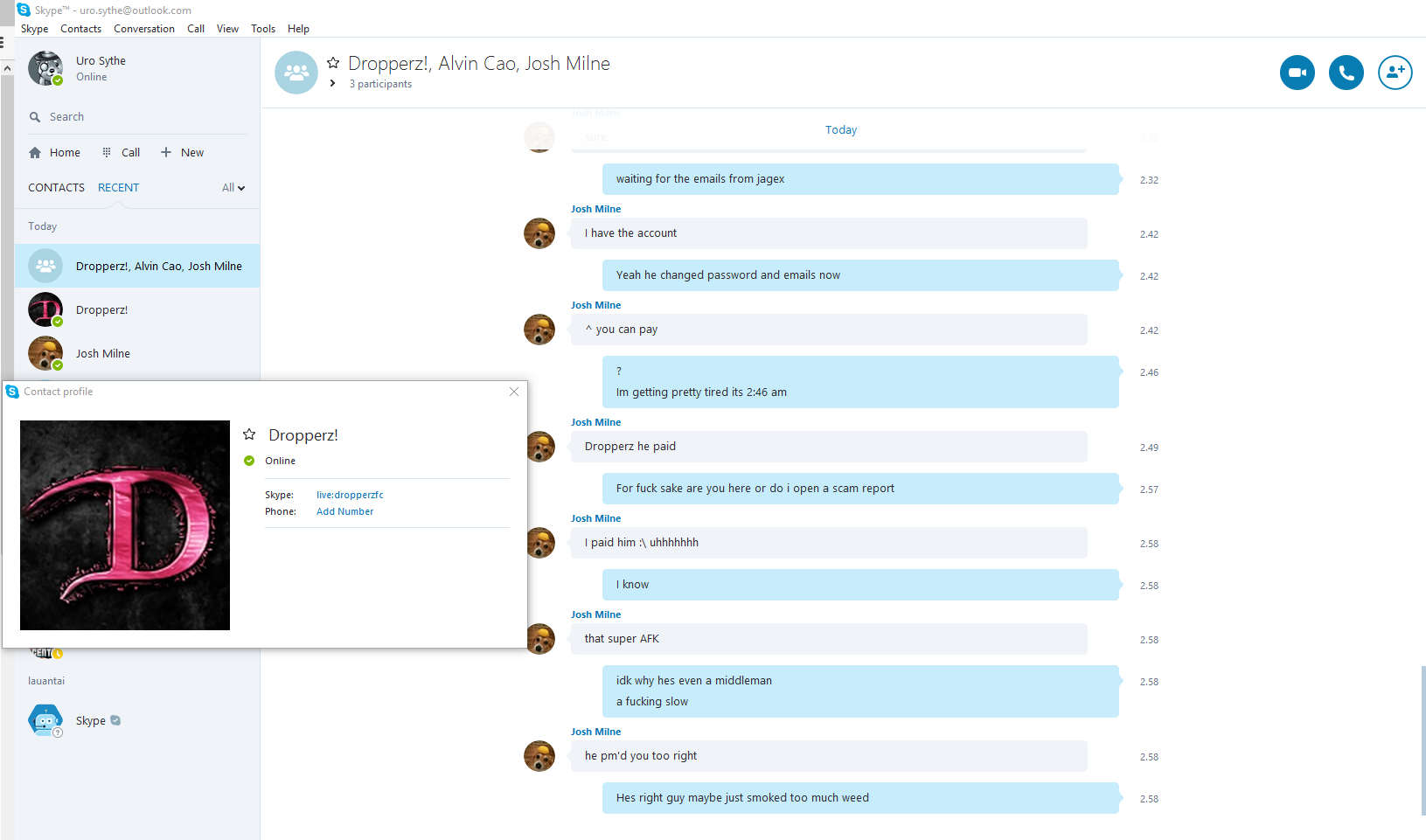Open the Call dial pad
The height and width of the screenshot is (840, 1426).
[x=121, y=152]
